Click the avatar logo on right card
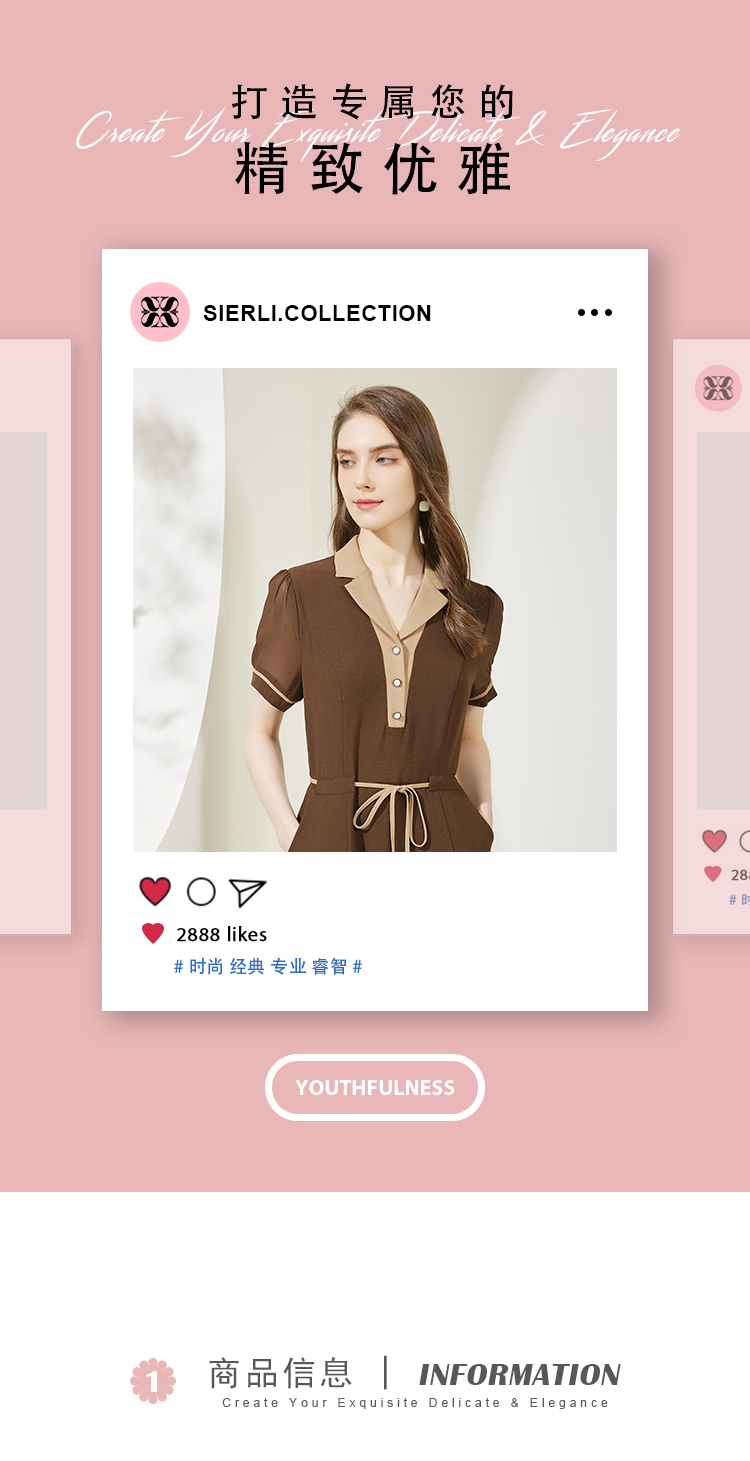750x1461 pixels. [718, 388]
